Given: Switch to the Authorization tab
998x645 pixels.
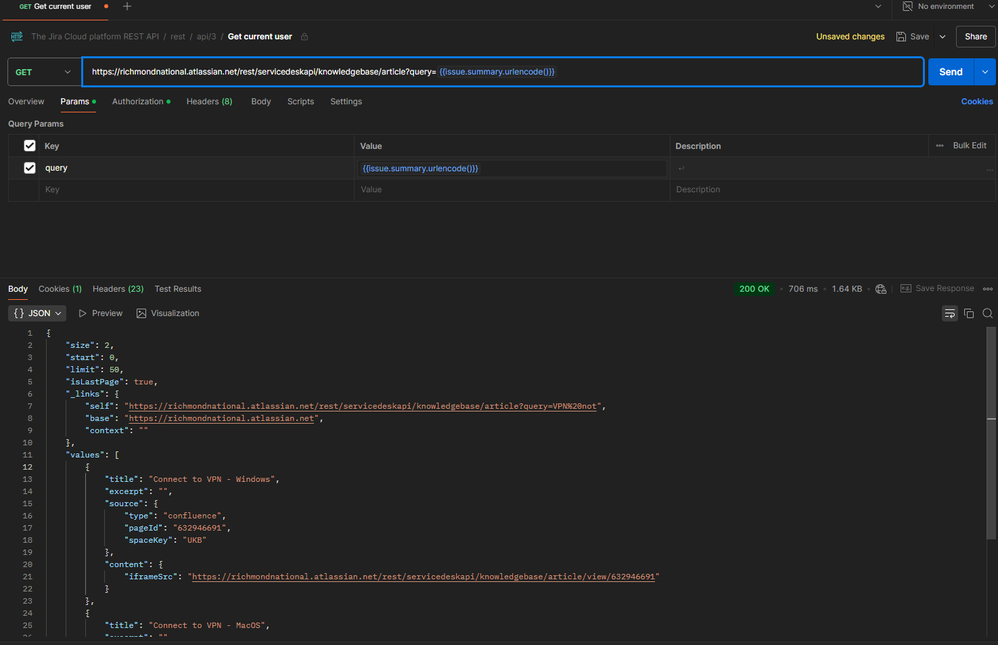Looking at the screenshot, I should pyautogui.click(x=139, y=102).
